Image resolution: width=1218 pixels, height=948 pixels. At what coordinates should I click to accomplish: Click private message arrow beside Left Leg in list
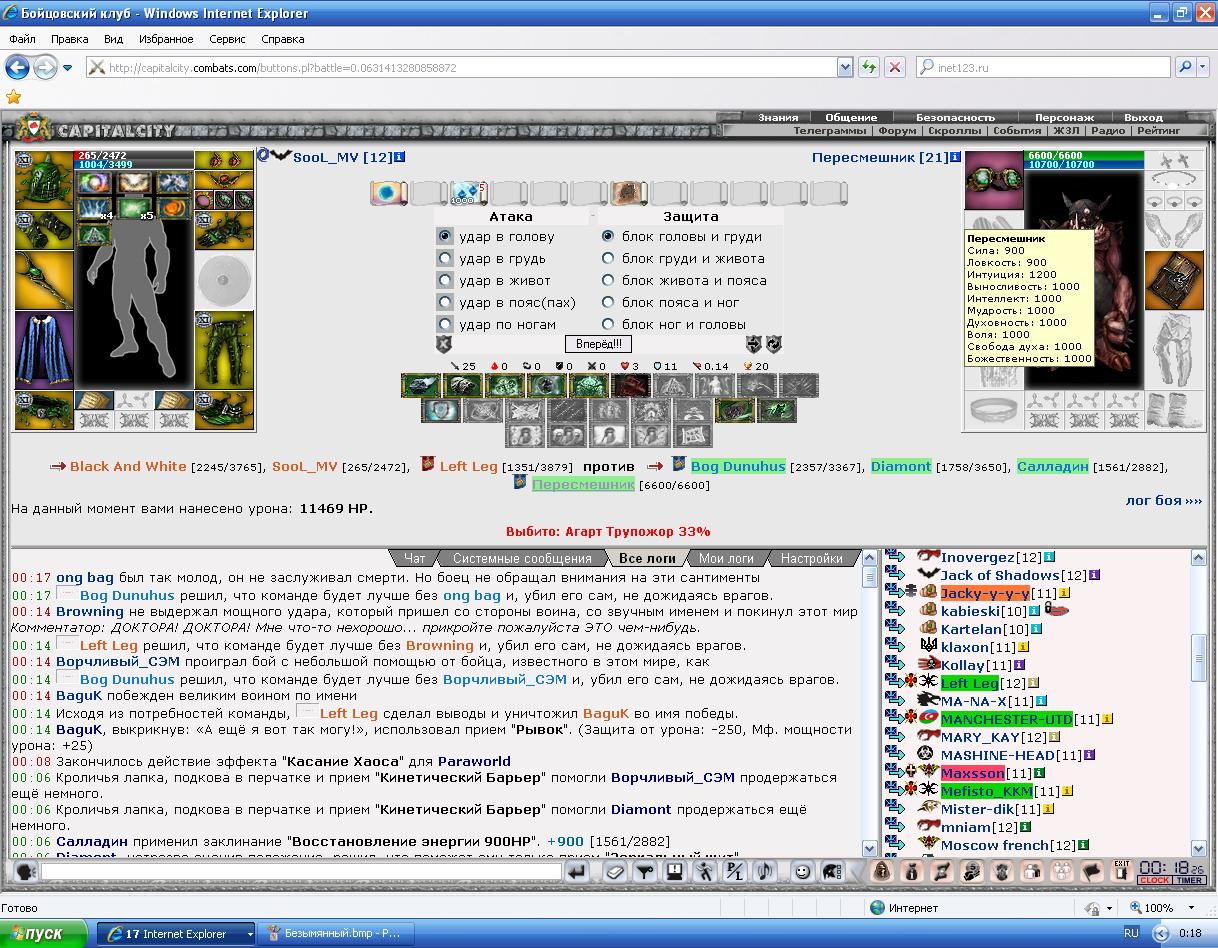click(894, 683)
